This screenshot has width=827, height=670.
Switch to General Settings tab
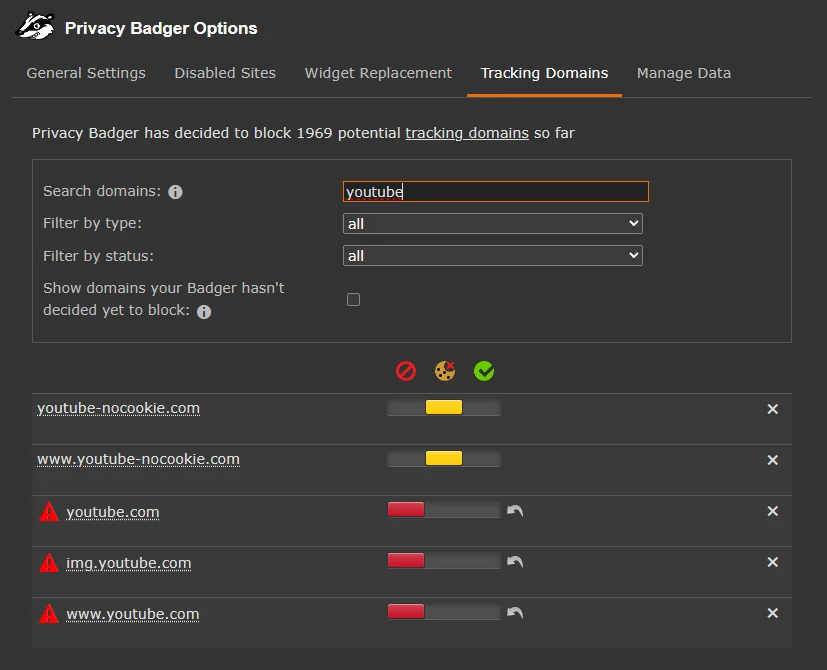(x=86, y=73)
